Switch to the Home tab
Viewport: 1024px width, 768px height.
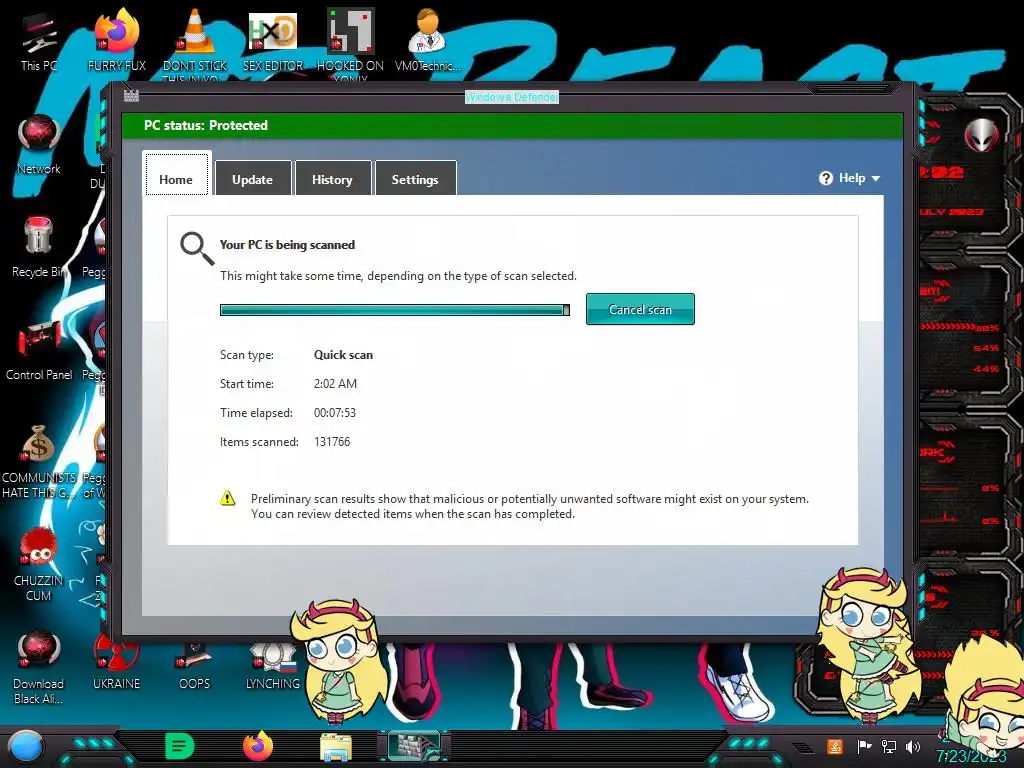[176, 174]
